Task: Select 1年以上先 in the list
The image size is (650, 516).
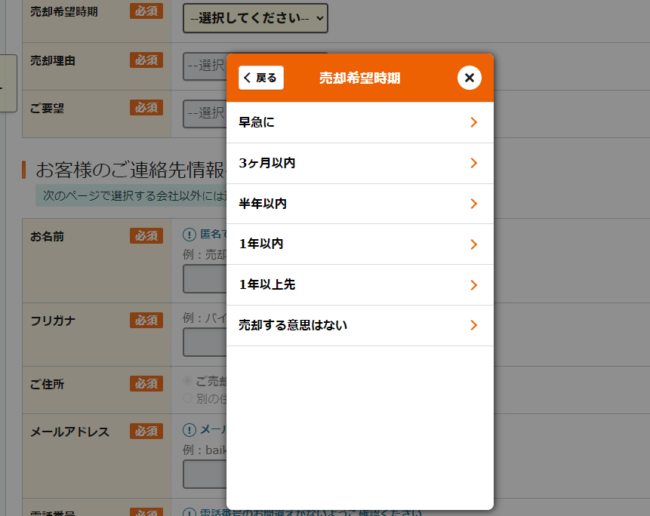Action: [x=360, y=285]
